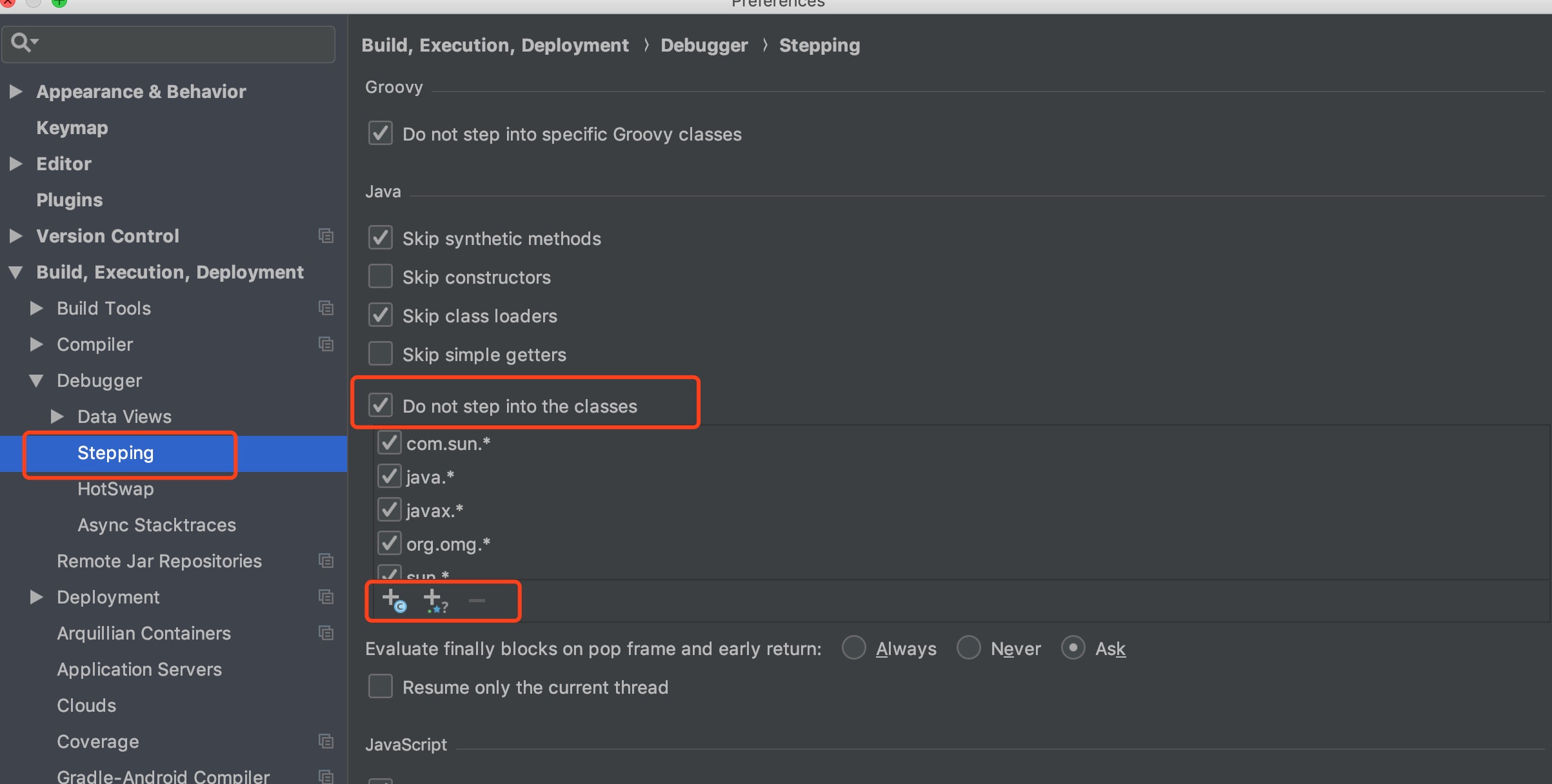Click project-level icon beside Build Tools
1552x784 pixels.
pos(326,308)
